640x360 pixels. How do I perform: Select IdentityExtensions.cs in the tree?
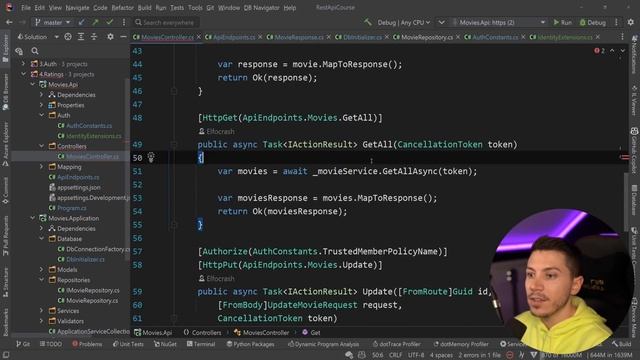point(93,136)
